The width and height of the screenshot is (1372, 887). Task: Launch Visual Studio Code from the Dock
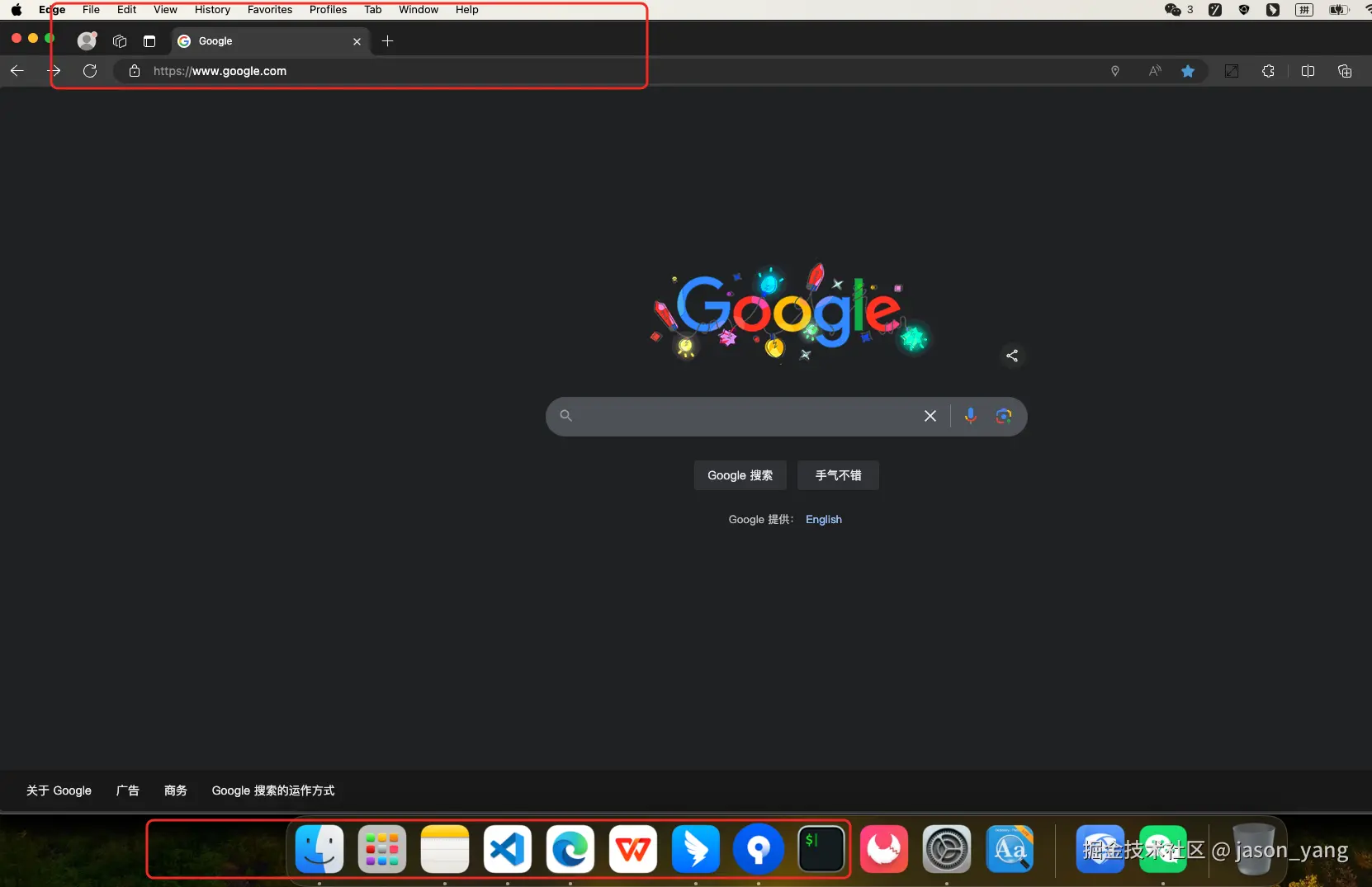click(508, 849)
